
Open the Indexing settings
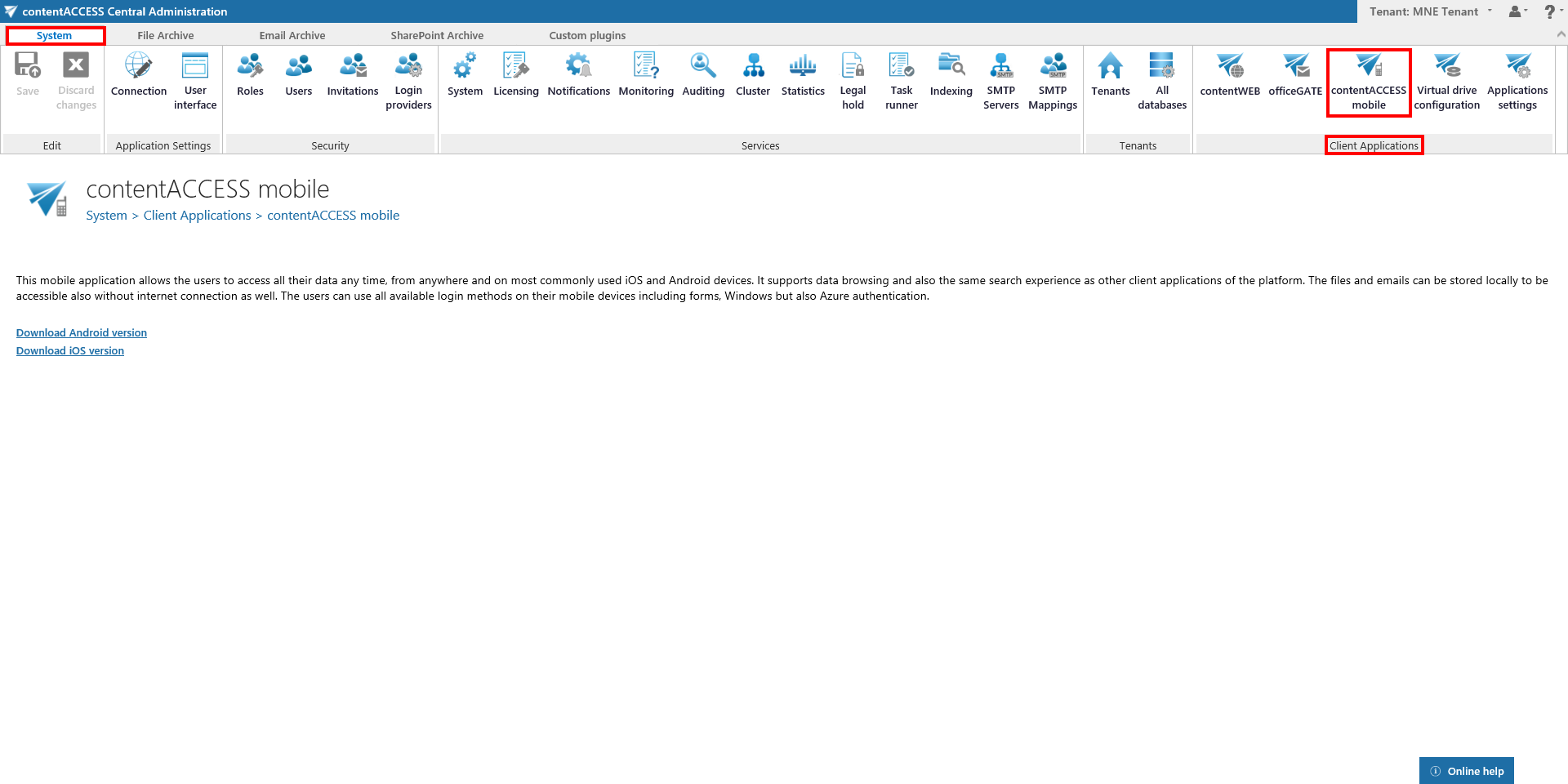pos(951,75)
